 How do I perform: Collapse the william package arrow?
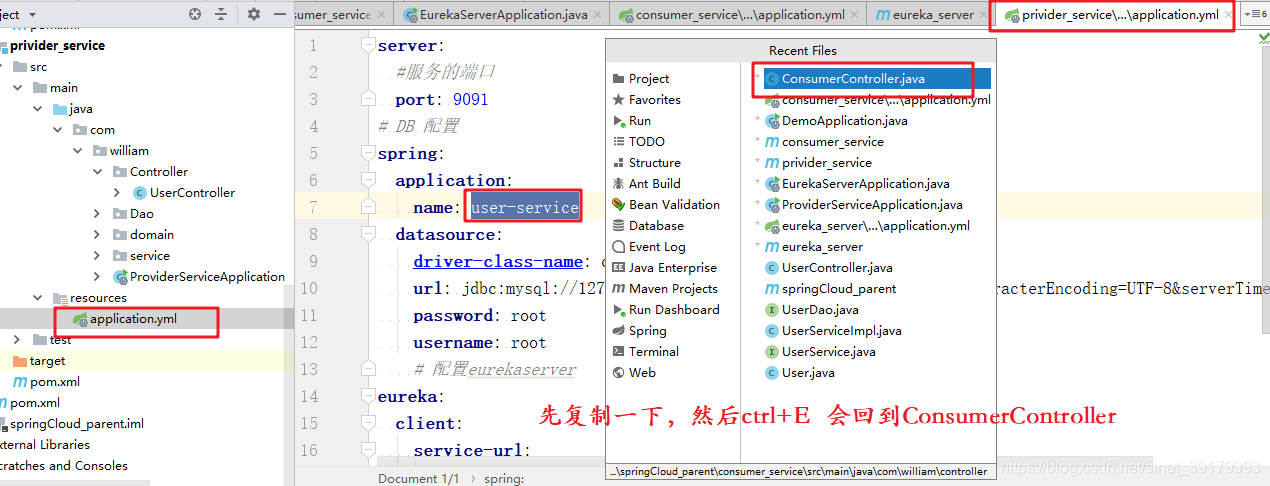pos(78,151)
